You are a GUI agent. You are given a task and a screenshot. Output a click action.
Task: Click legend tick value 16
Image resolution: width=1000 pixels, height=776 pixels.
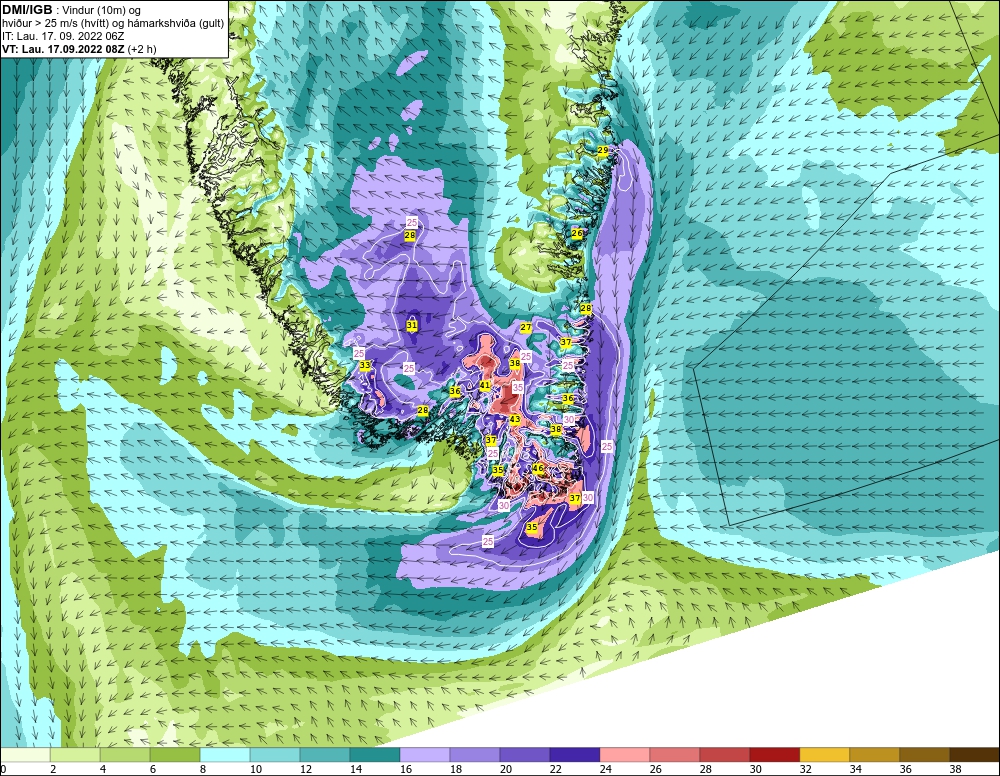click(406, 770)
